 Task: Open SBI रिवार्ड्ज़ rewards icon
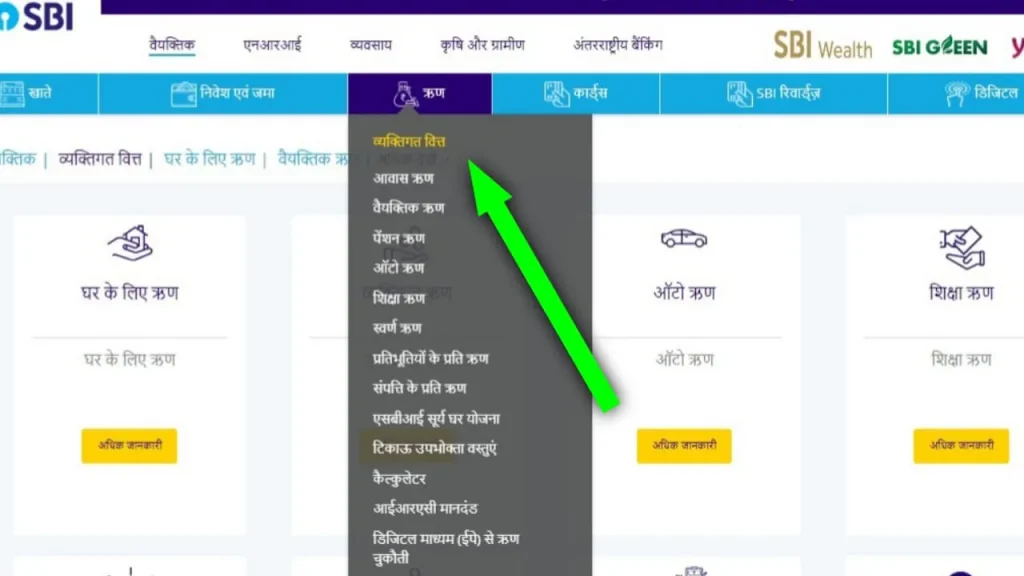click(739, 94)
